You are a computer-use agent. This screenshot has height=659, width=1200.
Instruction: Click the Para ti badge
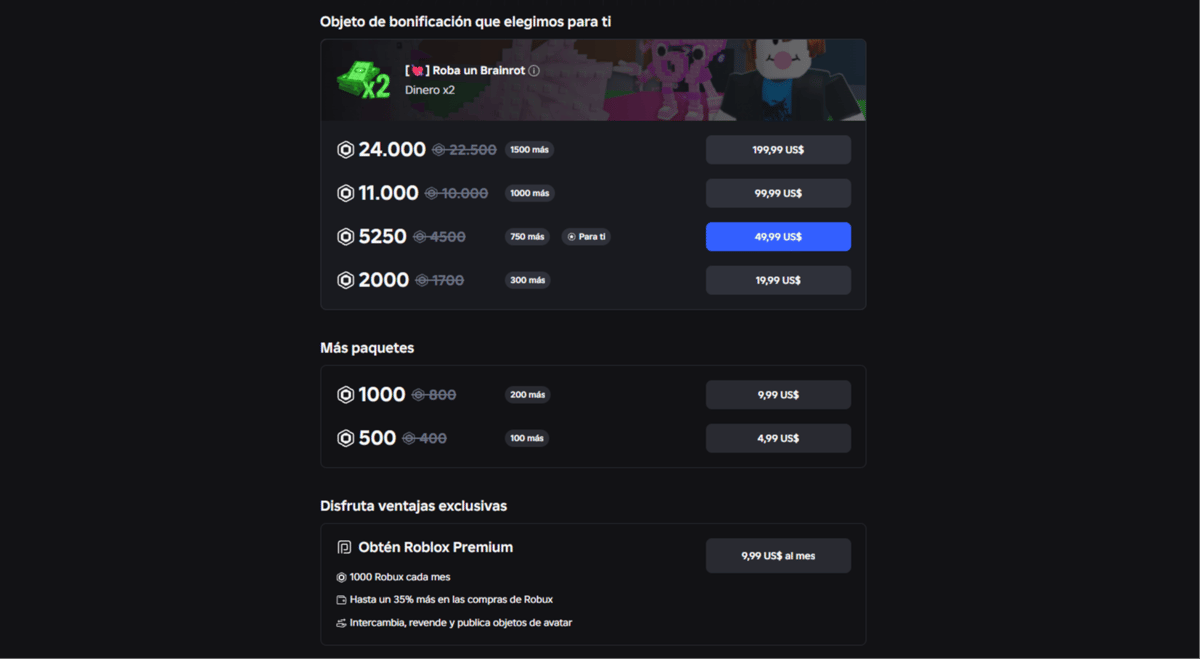586,237
